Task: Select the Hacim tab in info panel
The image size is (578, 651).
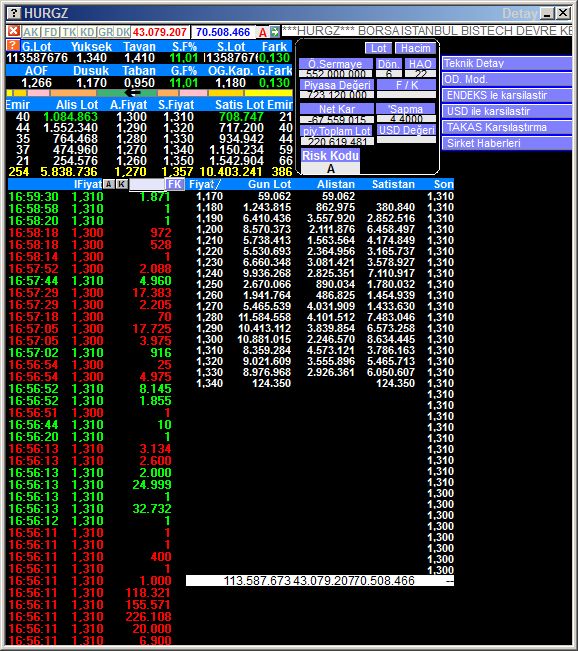Action: [416, 48]
